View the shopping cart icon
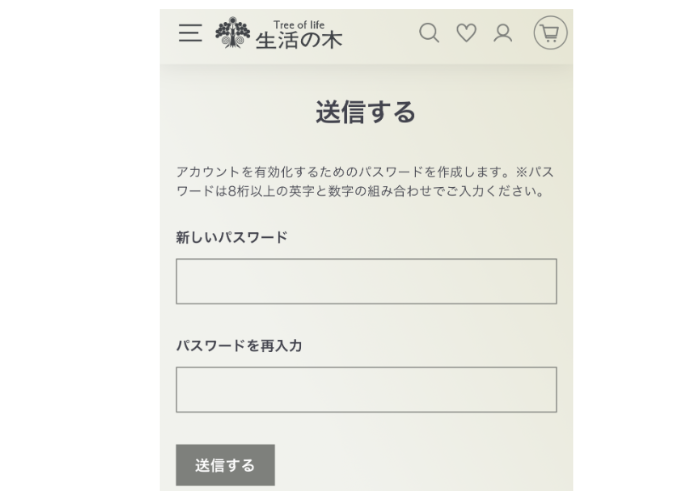 click(x=550, y=33)
